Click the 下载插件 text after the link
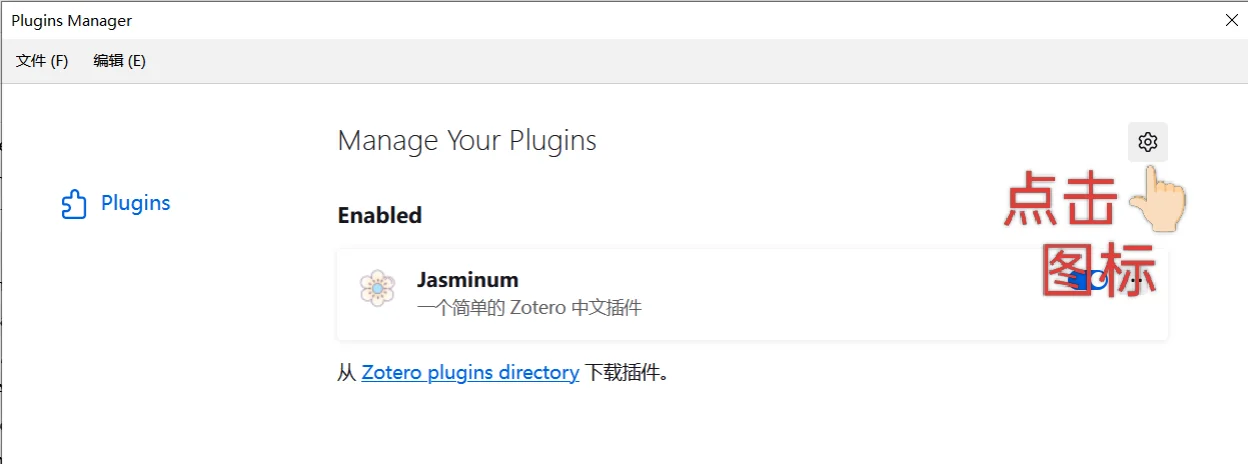This screenshot has width=1248, height=464. [625, 373]
